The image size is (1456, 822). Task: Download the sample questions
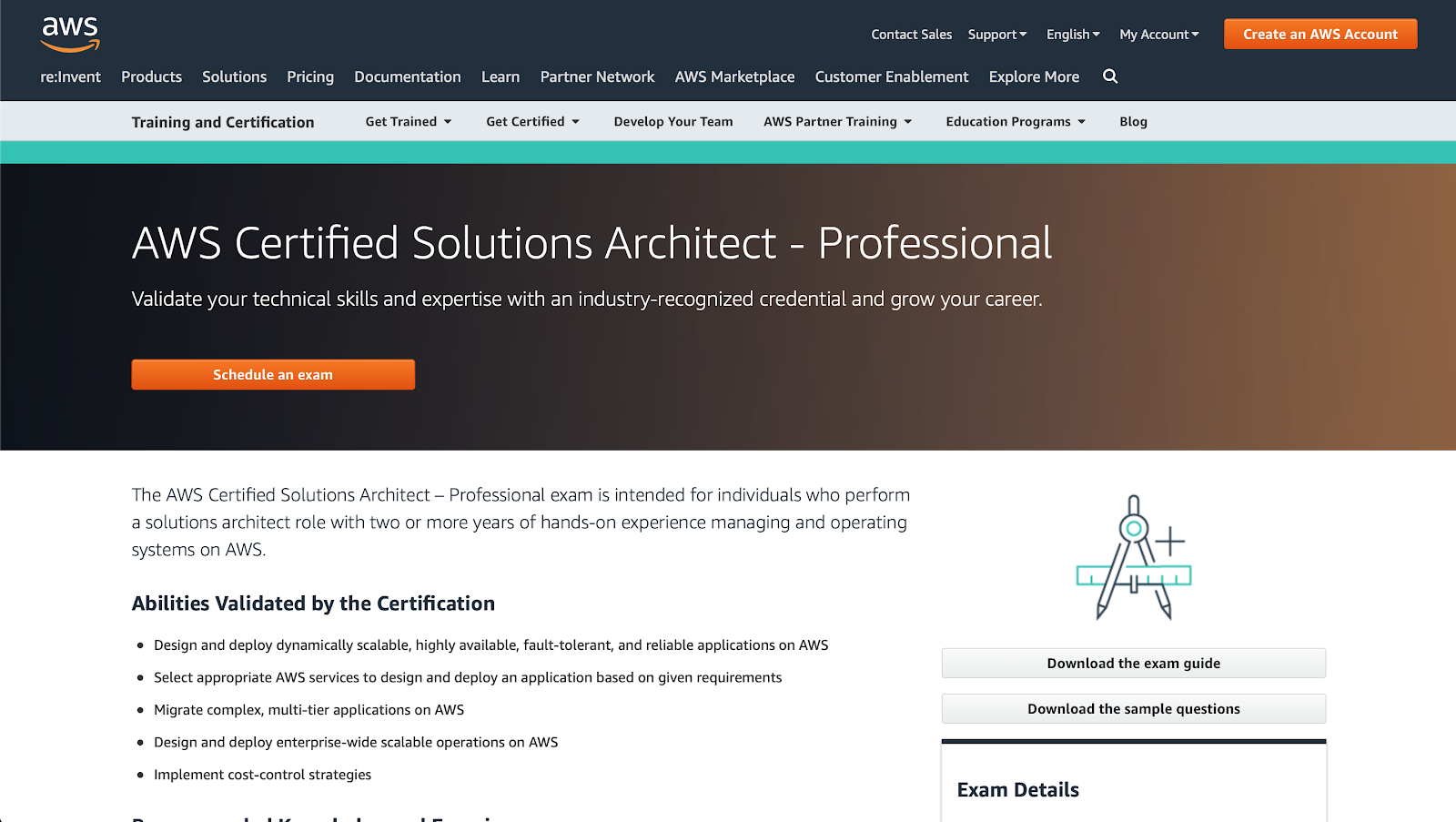[x=1134, y=709]
